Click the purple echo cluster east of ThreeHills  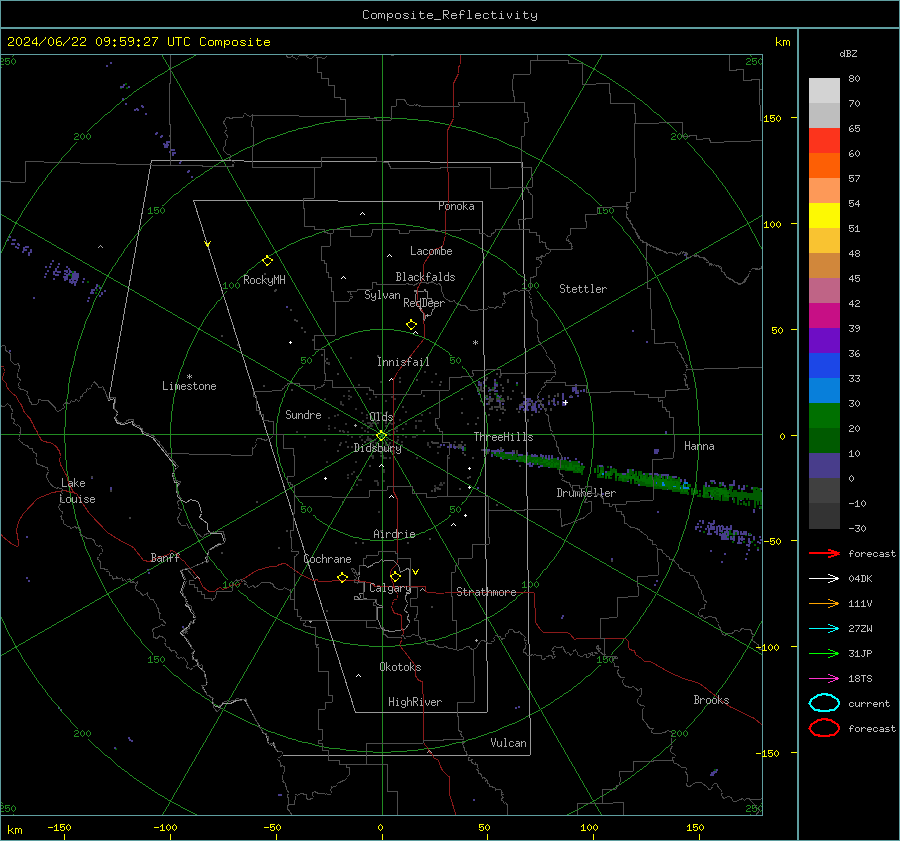[534, 404]
